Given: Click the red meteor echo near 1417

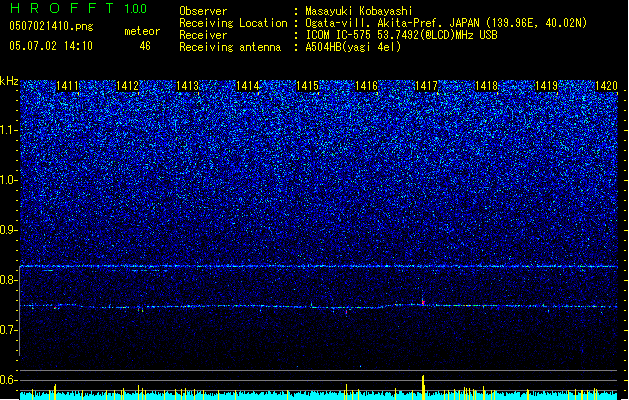Looking at the screenshot, I should (423, 303).
